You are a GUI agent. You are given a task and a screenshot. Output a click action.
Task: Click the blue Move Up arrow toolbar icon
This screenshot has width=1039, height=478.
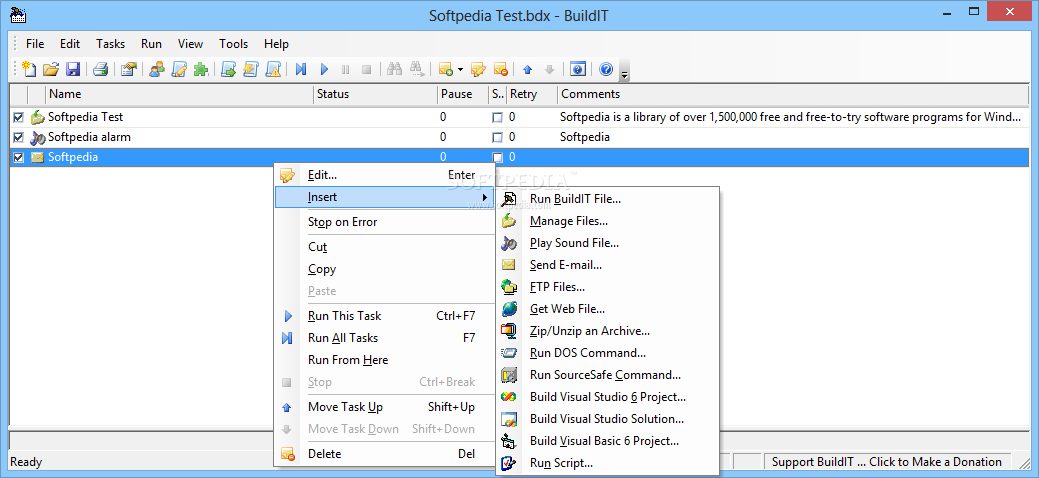pyautogui.click(x=527, y=68)
